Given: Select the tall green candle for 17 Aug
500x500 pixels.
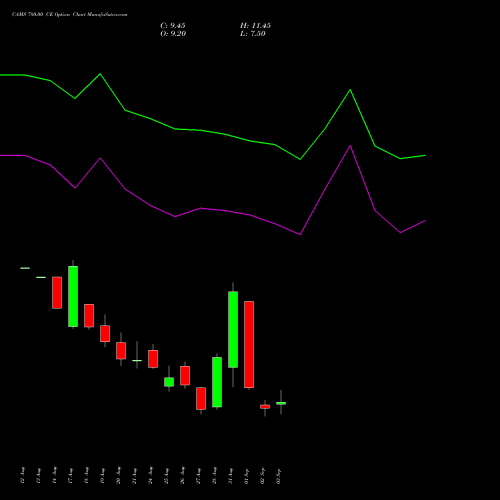Looking at the screenshot, I should 73,296.
